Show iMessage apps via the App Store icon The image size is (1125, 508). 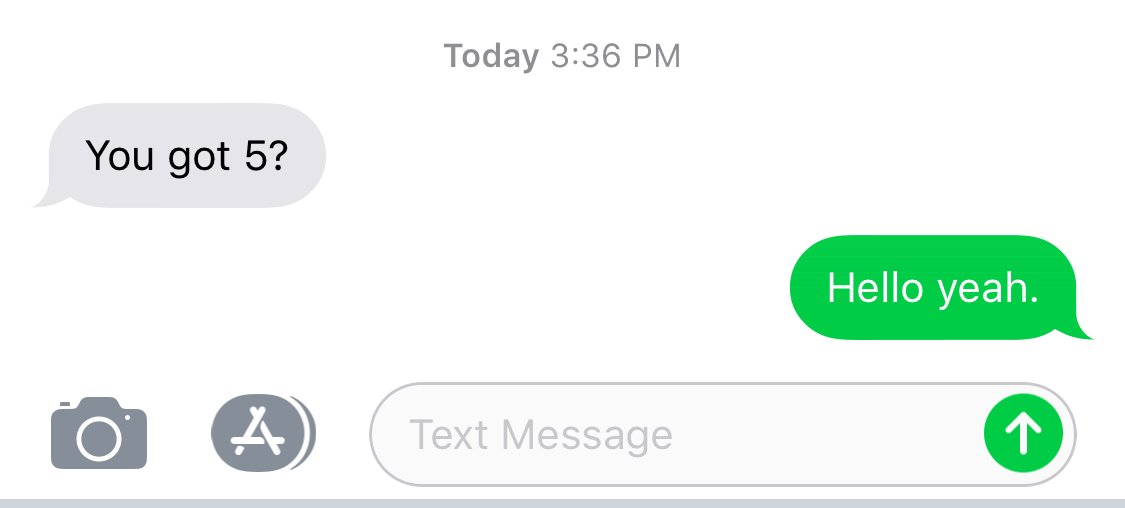click(x=263, y=433)
